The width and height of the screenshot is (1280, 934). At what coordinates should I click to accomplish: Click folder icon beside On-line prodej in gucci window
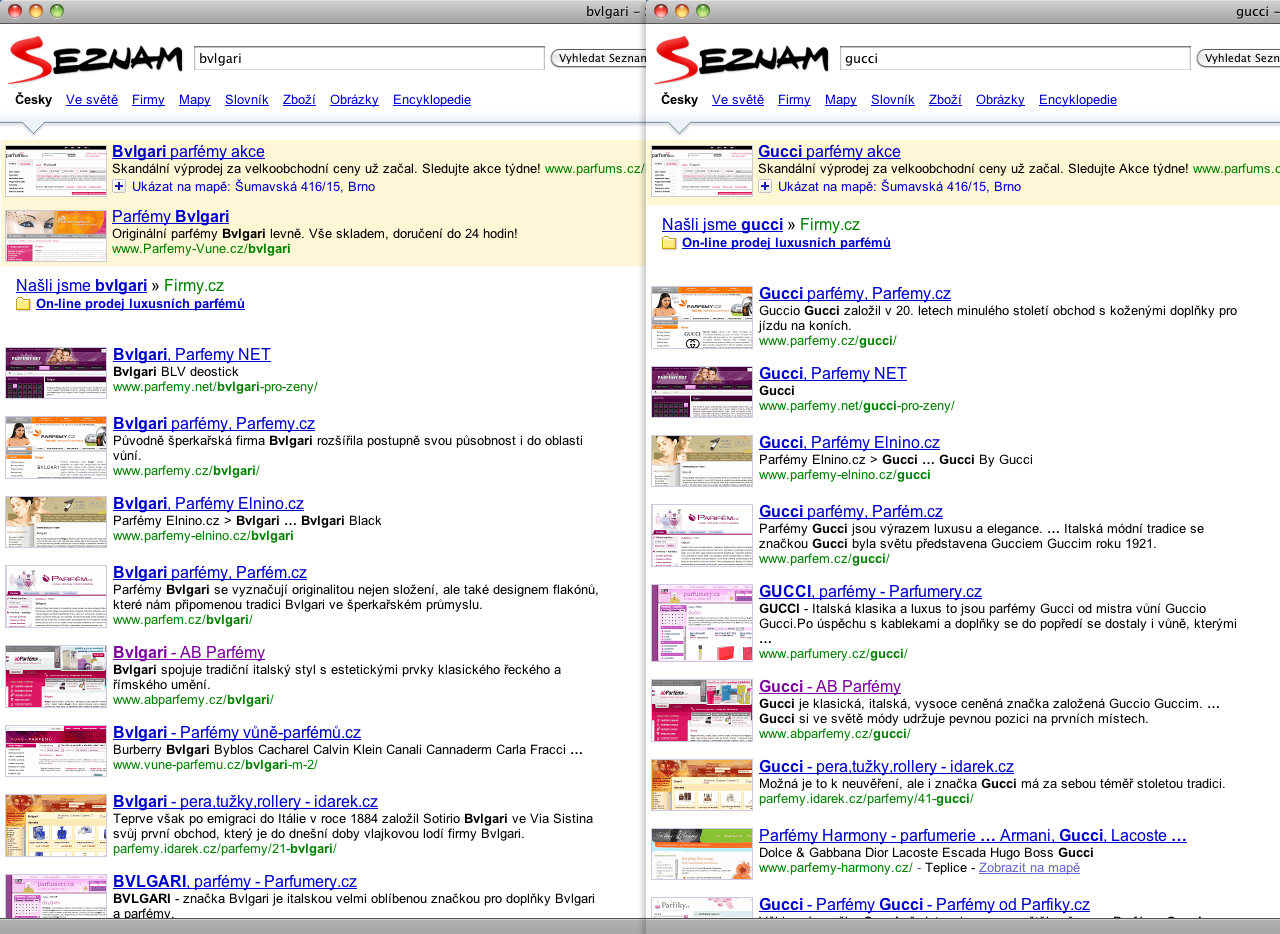(x=669, y=243)
